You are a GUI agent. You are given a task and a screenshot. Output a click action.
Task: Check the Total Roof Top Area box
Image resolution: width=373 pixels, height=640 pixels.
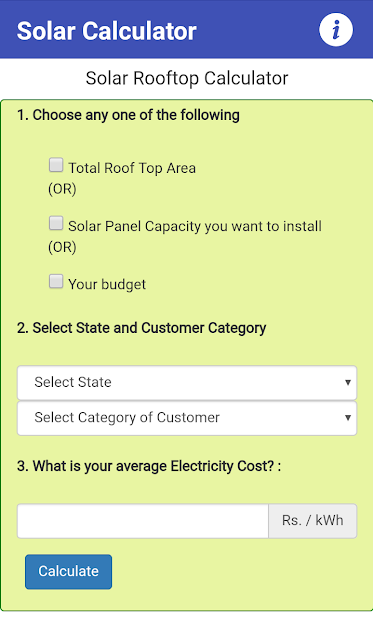click(56, 165)
